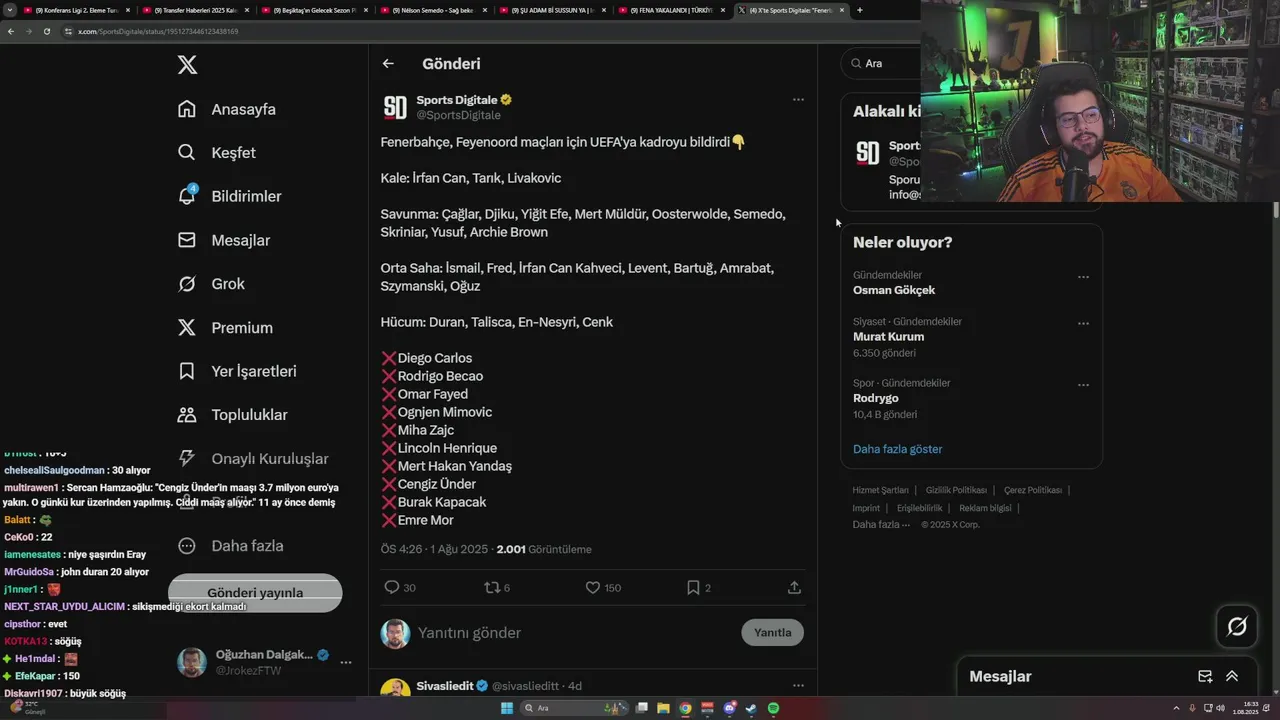Viewport: 1280px width, 720px height.
Task: Click the repost icon with 6 reposts
Action: point(491,588)
